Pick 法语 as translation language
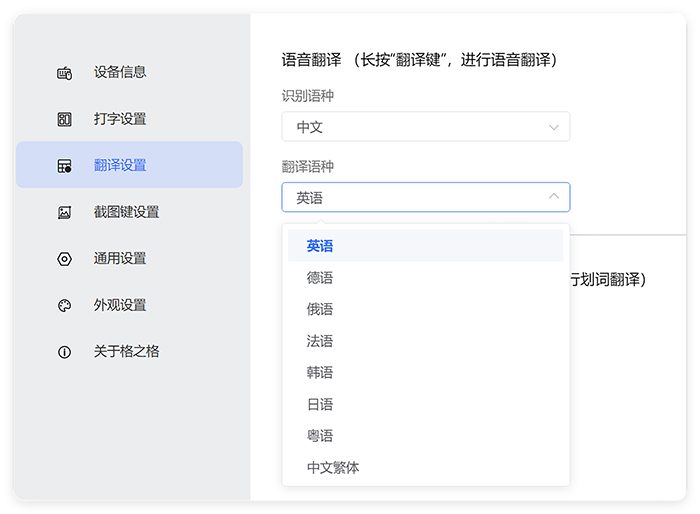The width and height of the screenshot is (700, 514). point(320,341)
